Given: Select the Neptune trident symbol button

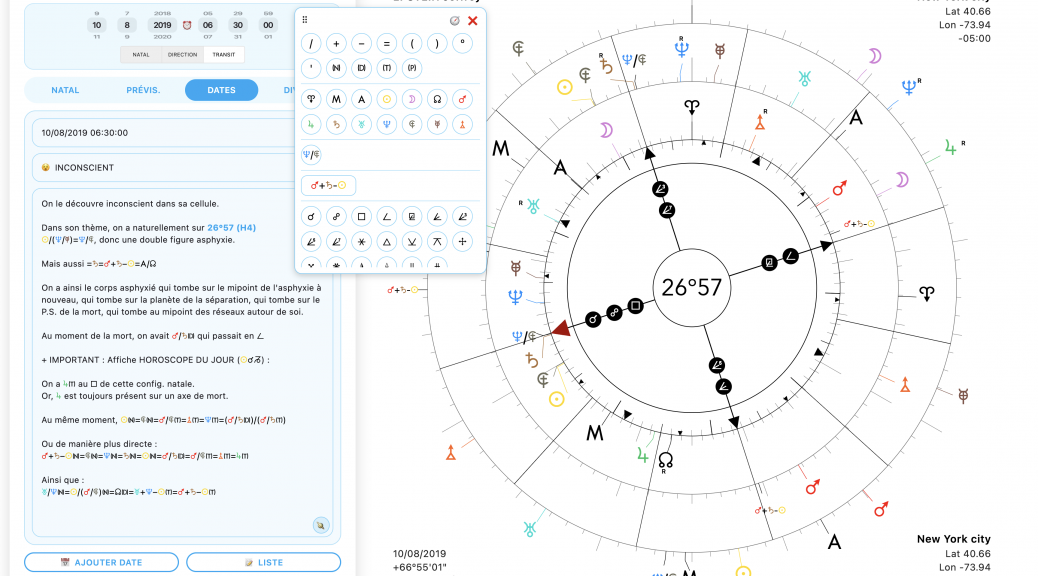Looking at the screenshot, I should pyautogui.click(x=387, y=125).
